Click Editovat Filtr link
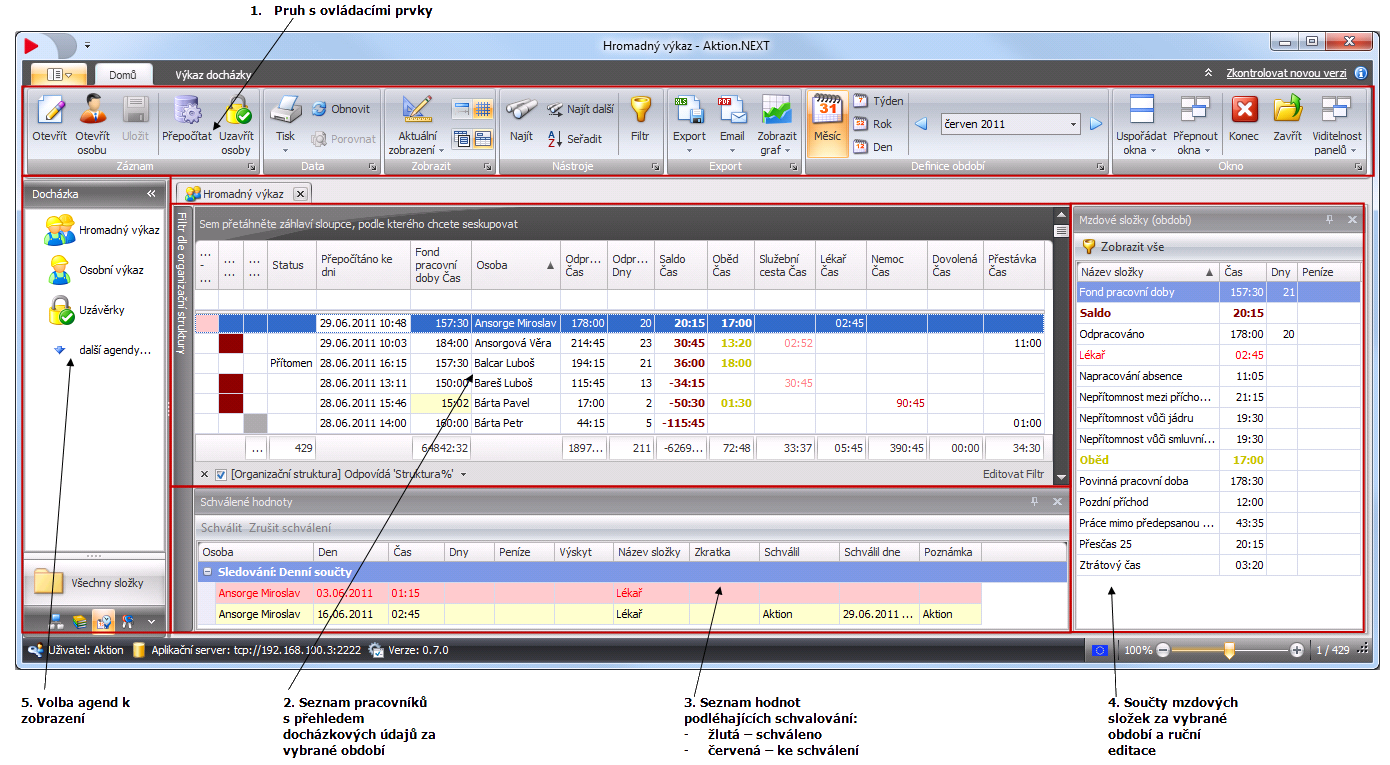The image size is (1390, 765). pos(1013,475)
